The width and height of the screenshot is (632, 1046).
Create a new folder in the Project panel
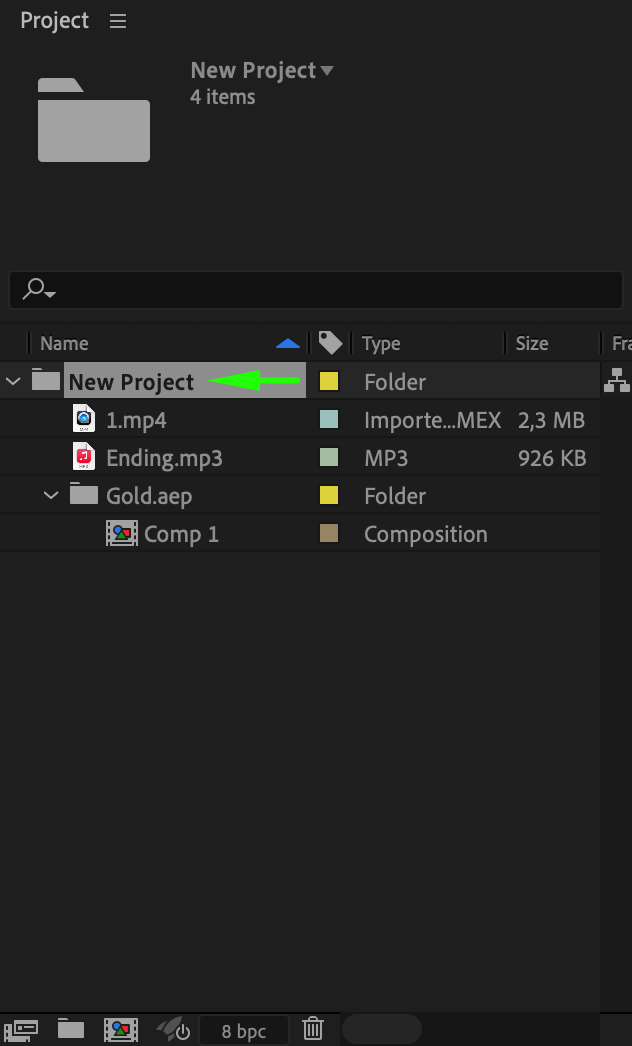(x=70, y=1028)
